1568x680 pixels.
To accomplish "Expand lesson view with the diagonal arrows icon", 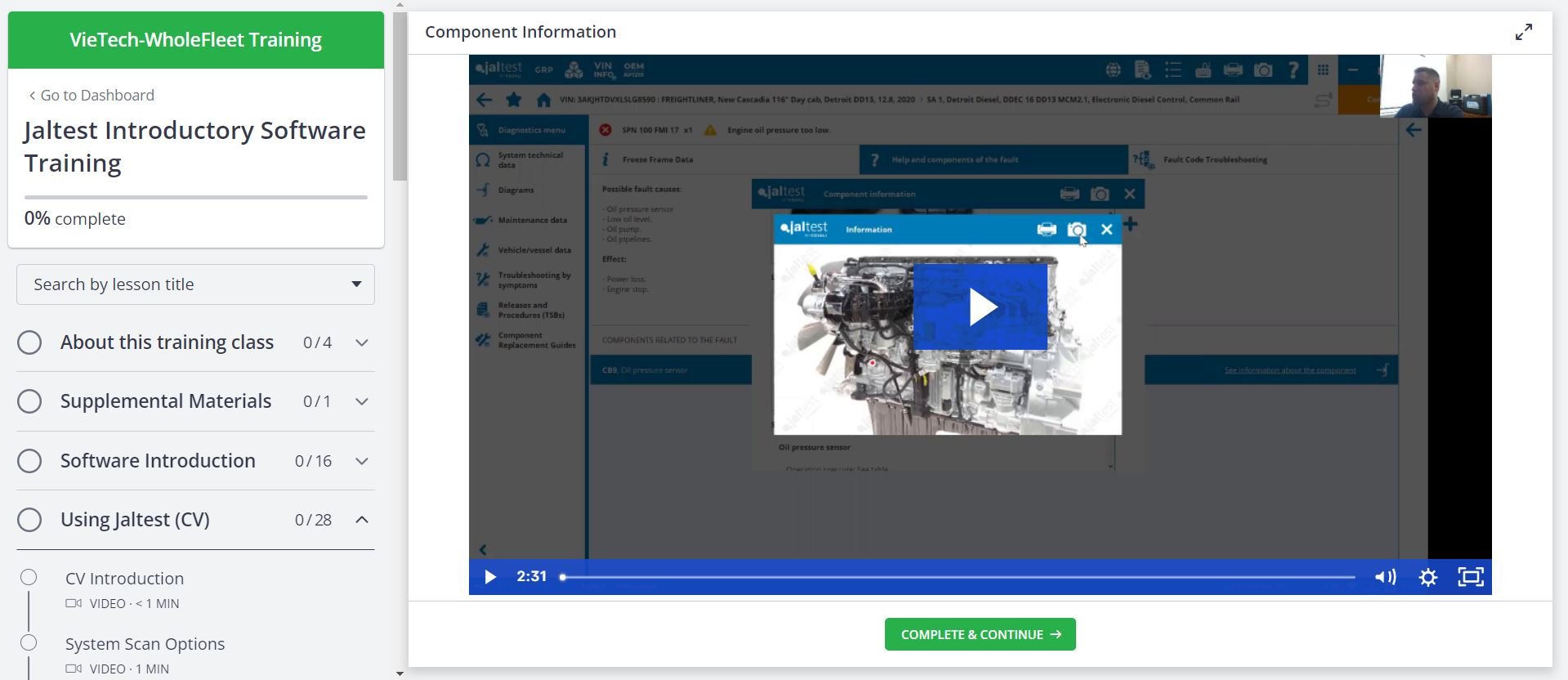I will (x=1524, y=32).
